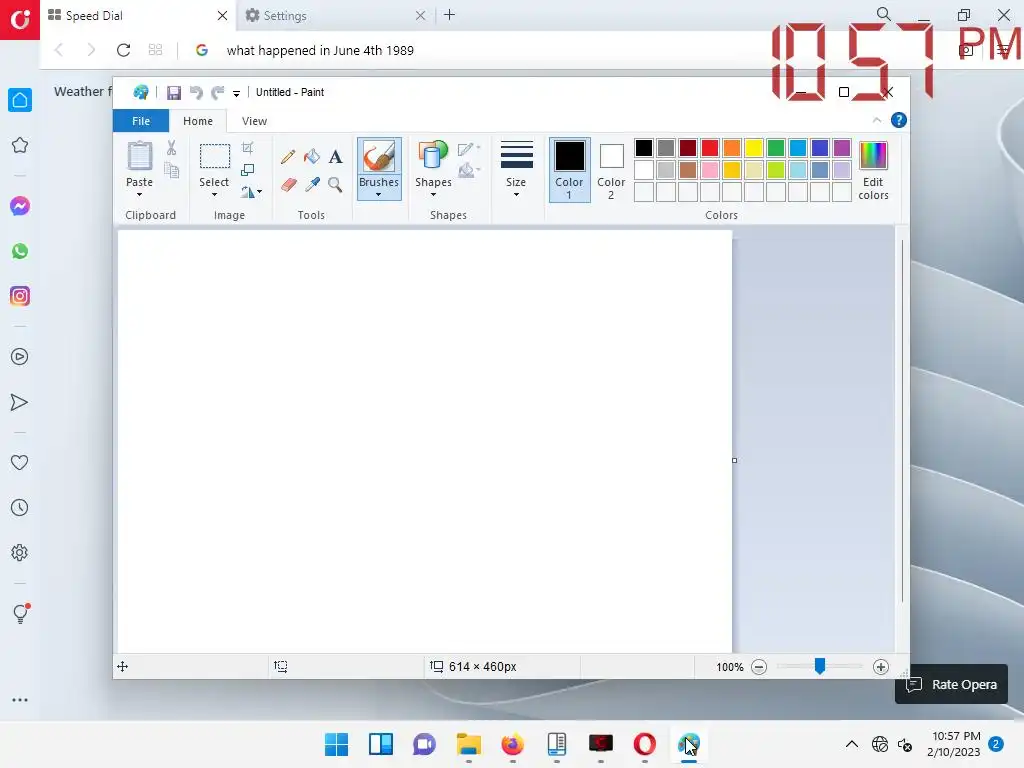
Task: Activate Color 2 button
Action: point(611,170)
